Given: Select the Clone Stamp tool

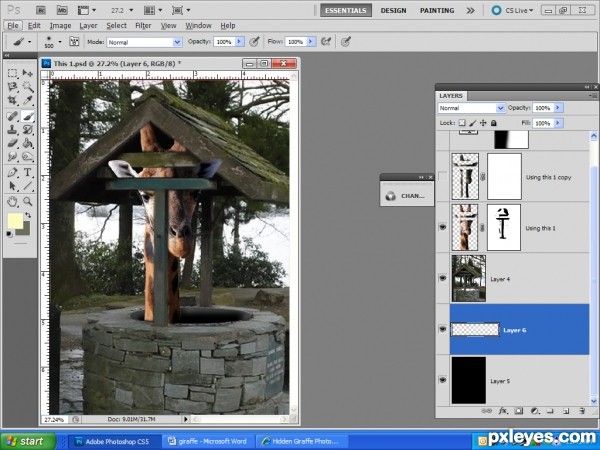Looking at the screenshot, I should pyautogui.click(x=13, y=129).
